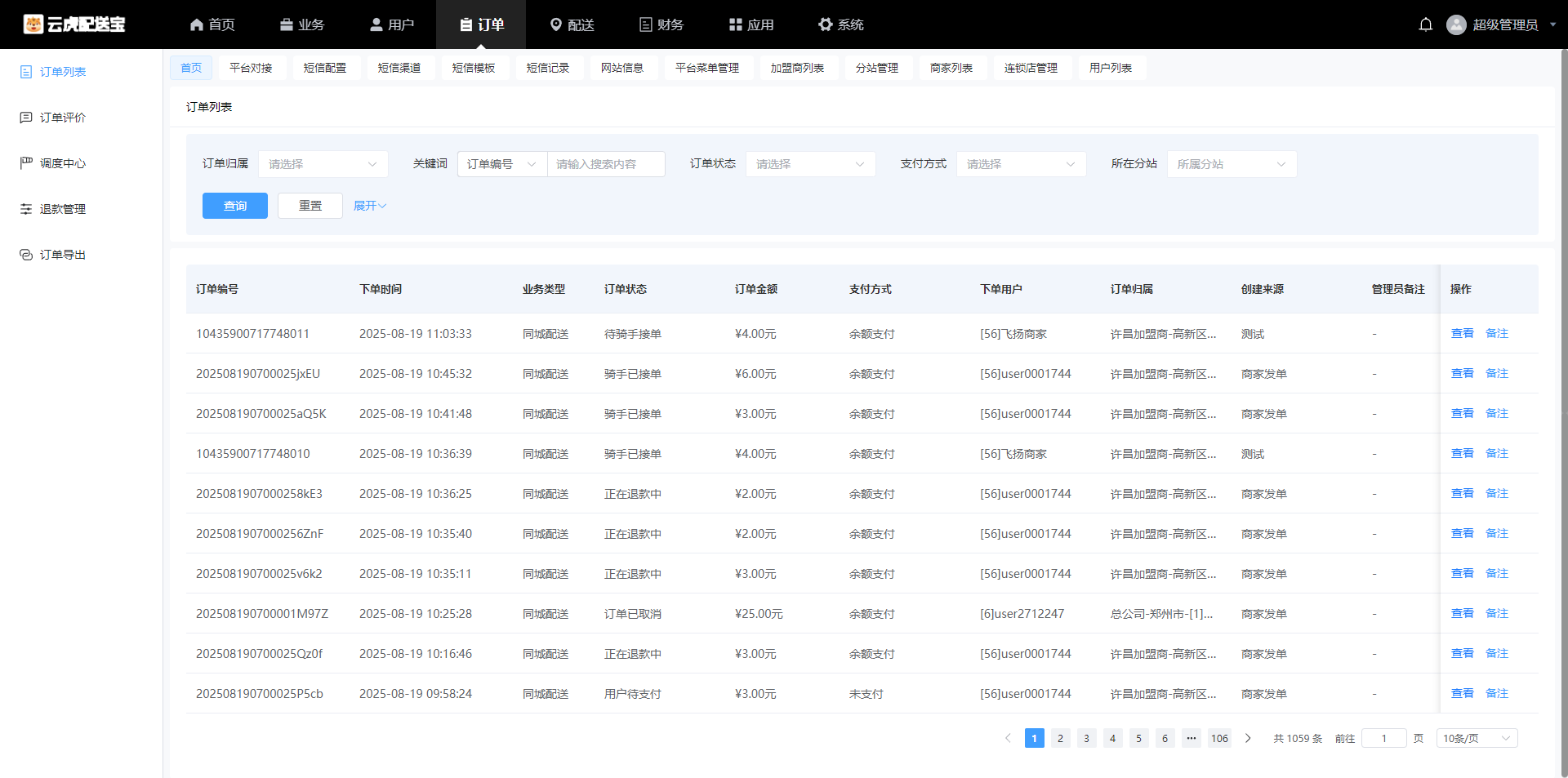Switch to the 分站管理 tab
The image size is (1568, 778).
click(877, 68)
